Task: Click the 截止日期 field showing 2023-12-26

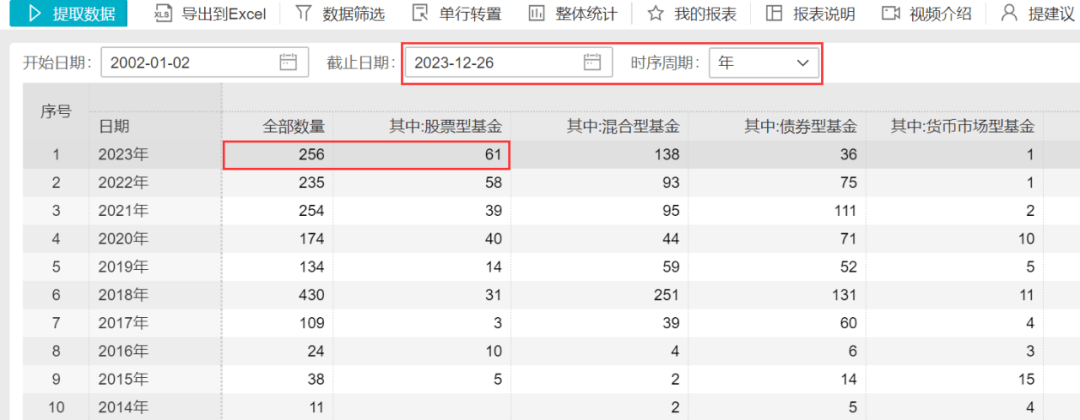Action: tap(509, 63)
